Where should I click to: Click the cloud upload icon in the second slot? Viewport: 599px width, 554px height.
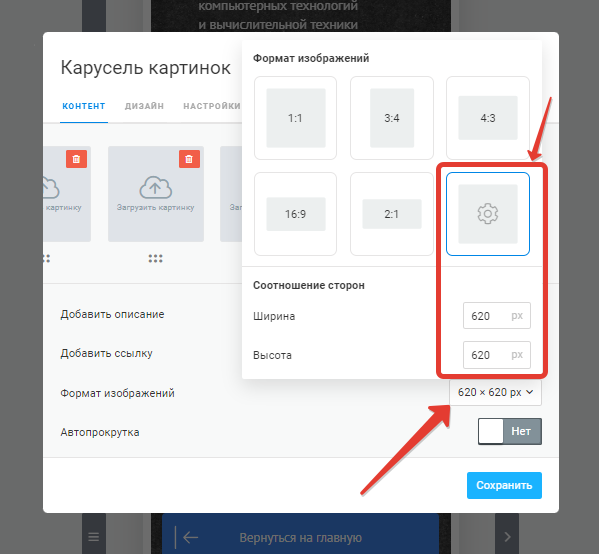[x=155, y=187]
